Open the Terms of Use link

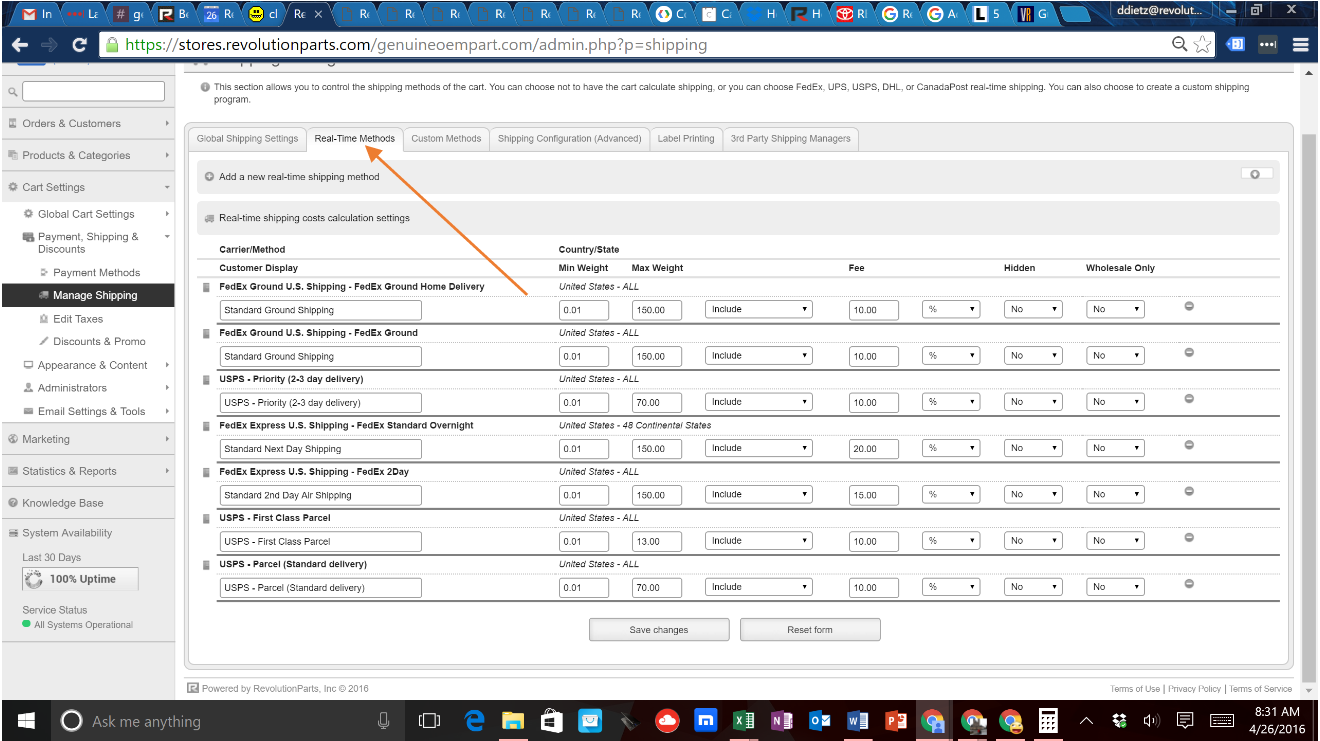pos(1135,689)
